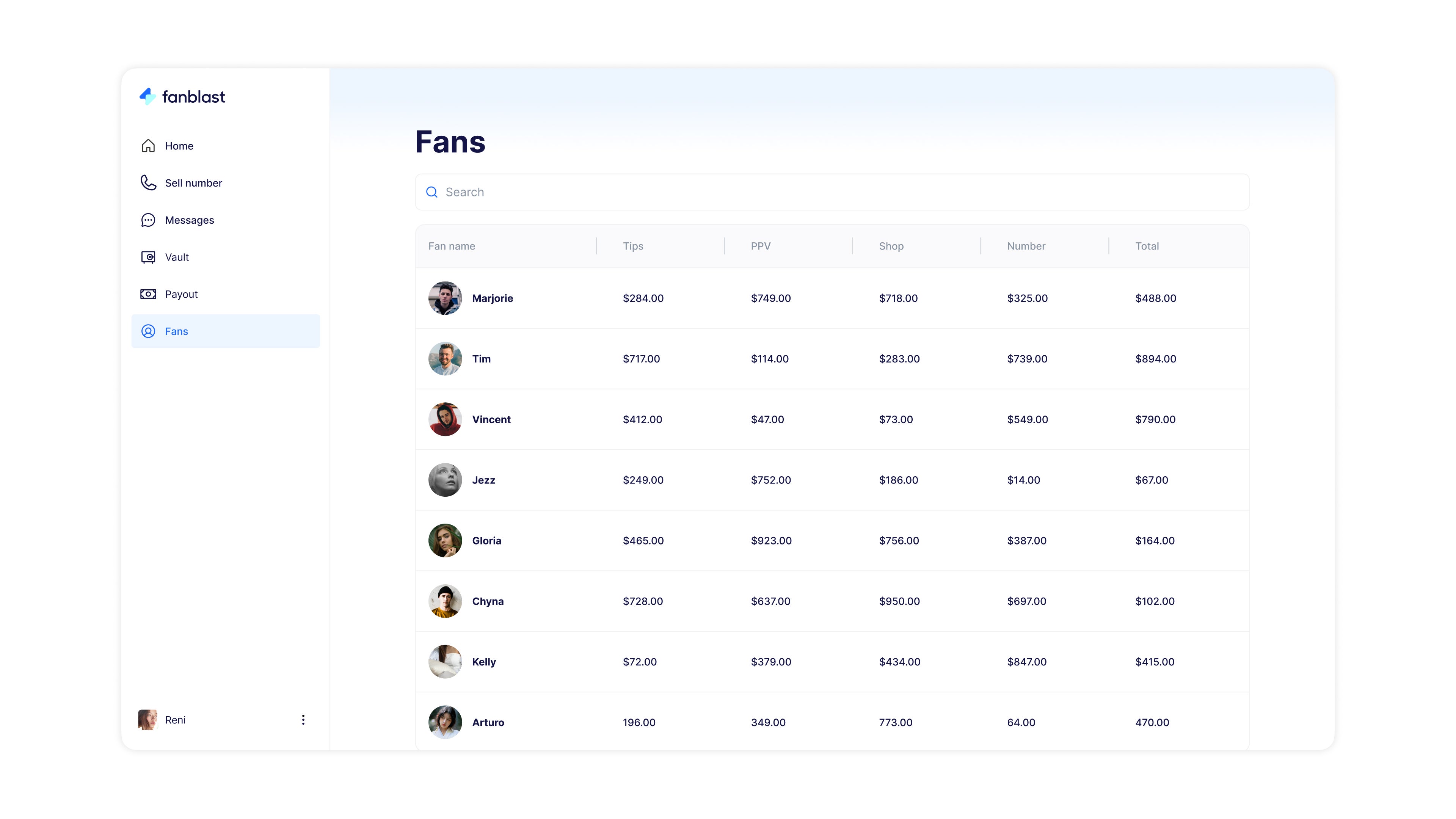Screen dimensions: 1456x819
Task: Focus the Search input field
Action: 836,192
